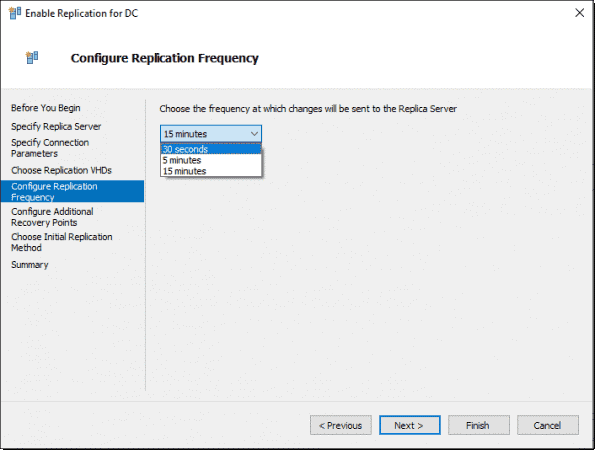Click the Previous button
600x455 pixels.
pos(341,425)
